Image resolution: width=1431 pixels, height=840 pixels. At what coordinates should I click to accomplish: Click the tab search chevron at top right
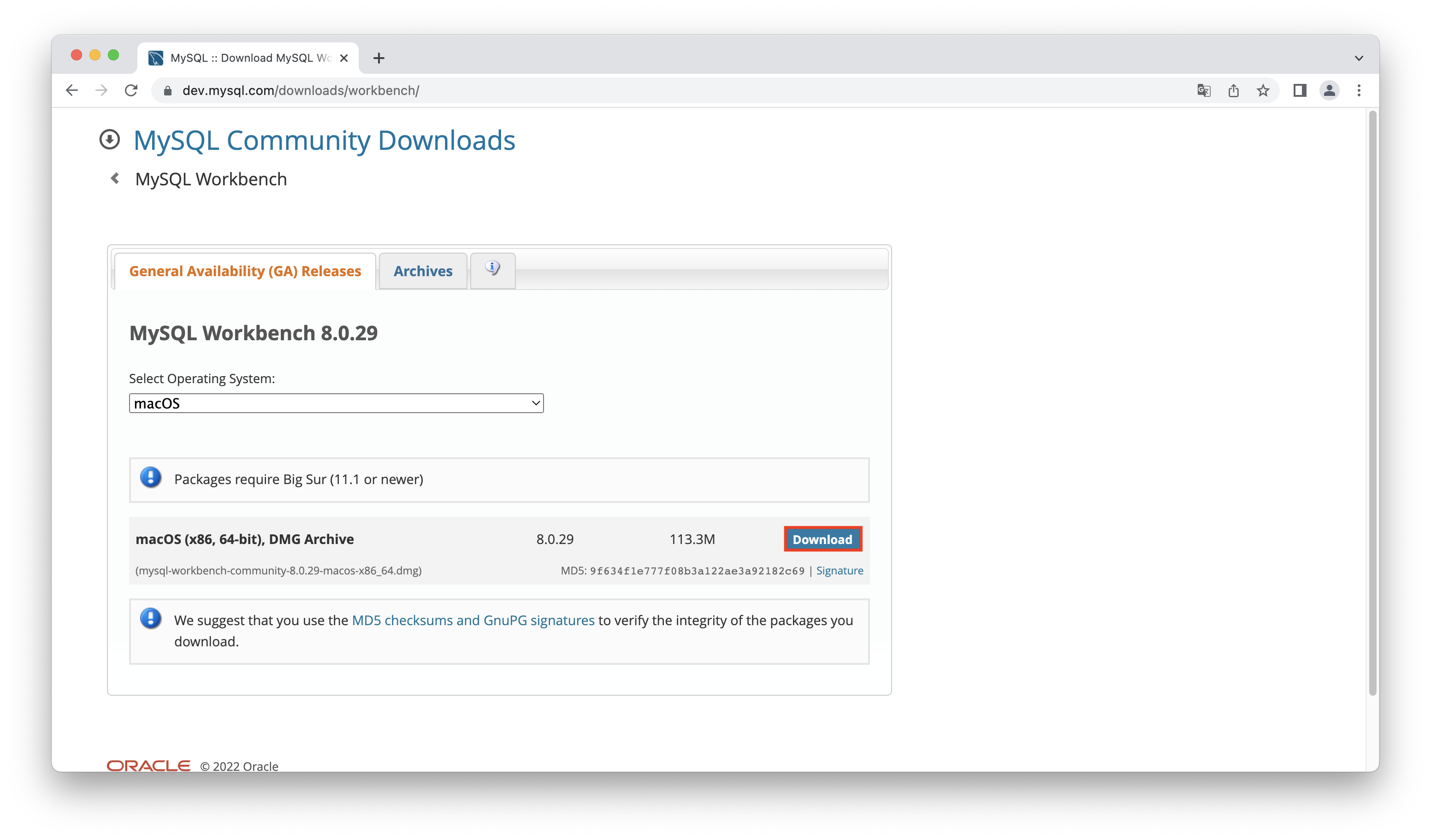coord(1359,58)
